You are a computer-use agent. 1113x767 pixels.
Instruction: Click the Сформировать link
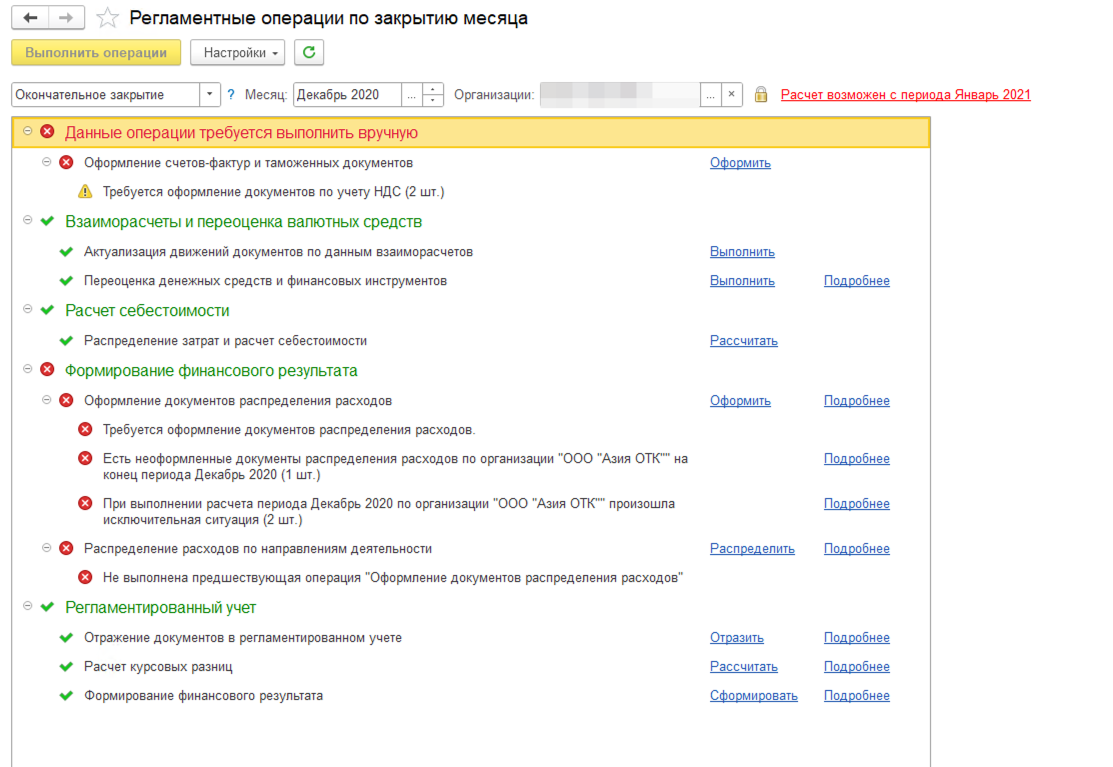pyautogui.click(x=753, y=696)
